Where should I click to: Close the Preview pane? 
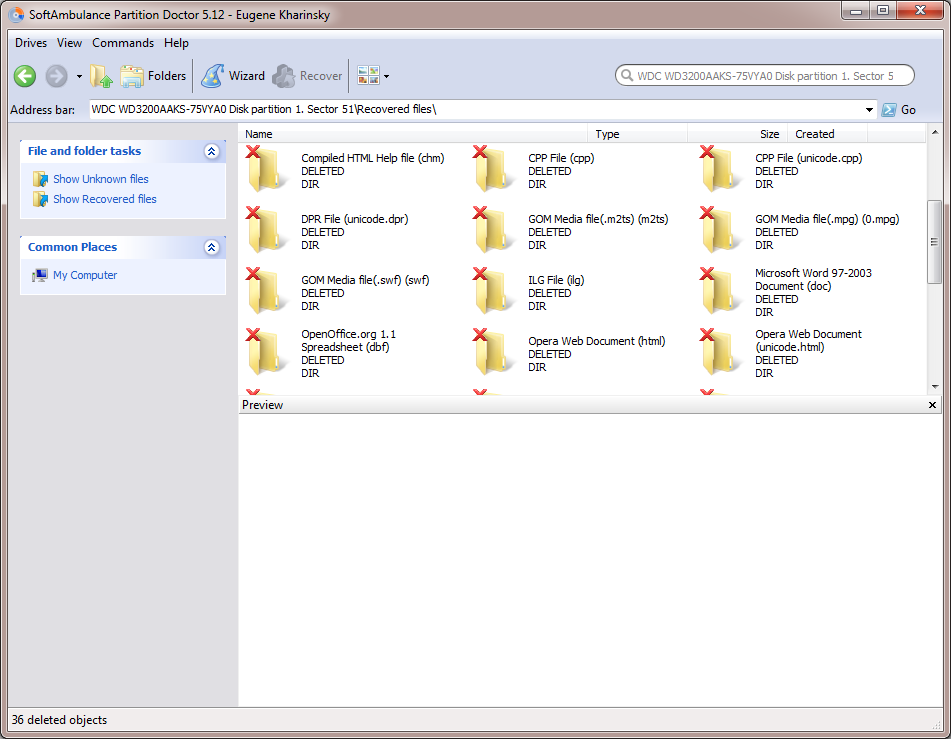(x=932, y=405)
